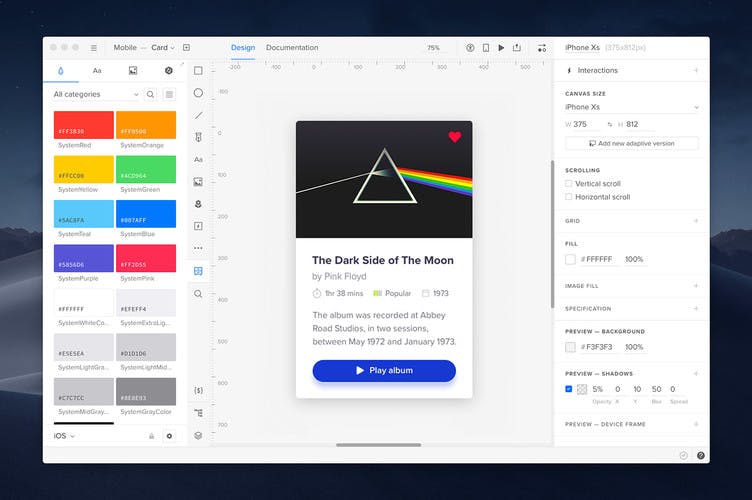Screen dimensions: 752x500
Task: Expand the Interactions section with its plus
Action: (x=696, y=70)
